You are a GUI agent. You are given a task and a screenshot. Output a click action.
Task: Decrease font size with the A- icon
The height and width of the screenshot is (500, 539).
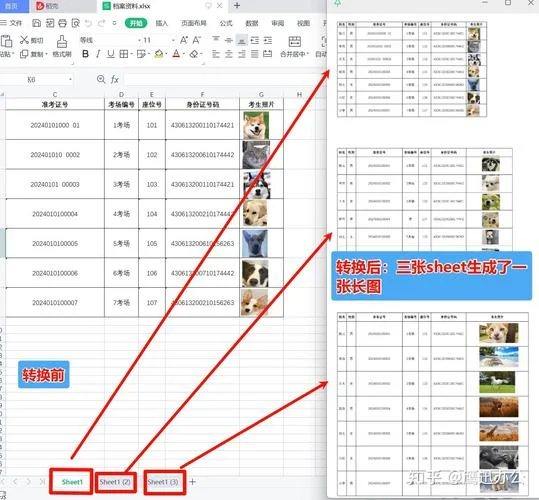point(197,40)
